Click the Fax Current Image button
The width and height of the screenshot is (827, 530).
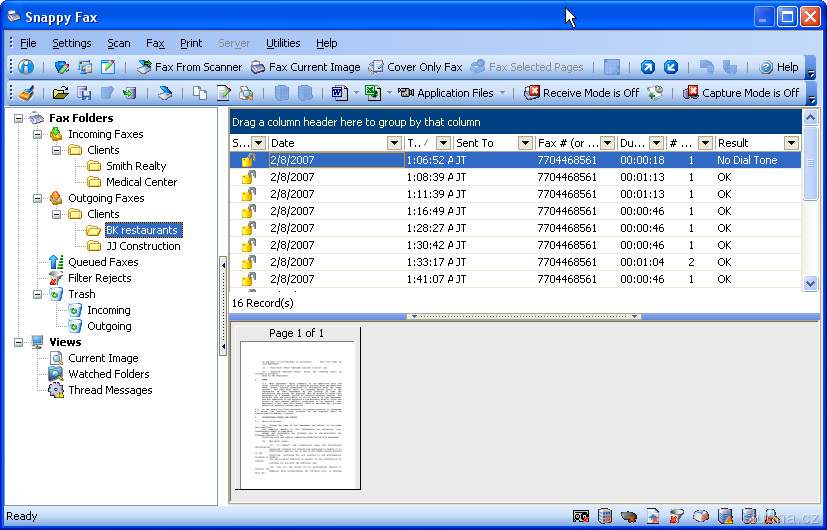click(305, 67)
